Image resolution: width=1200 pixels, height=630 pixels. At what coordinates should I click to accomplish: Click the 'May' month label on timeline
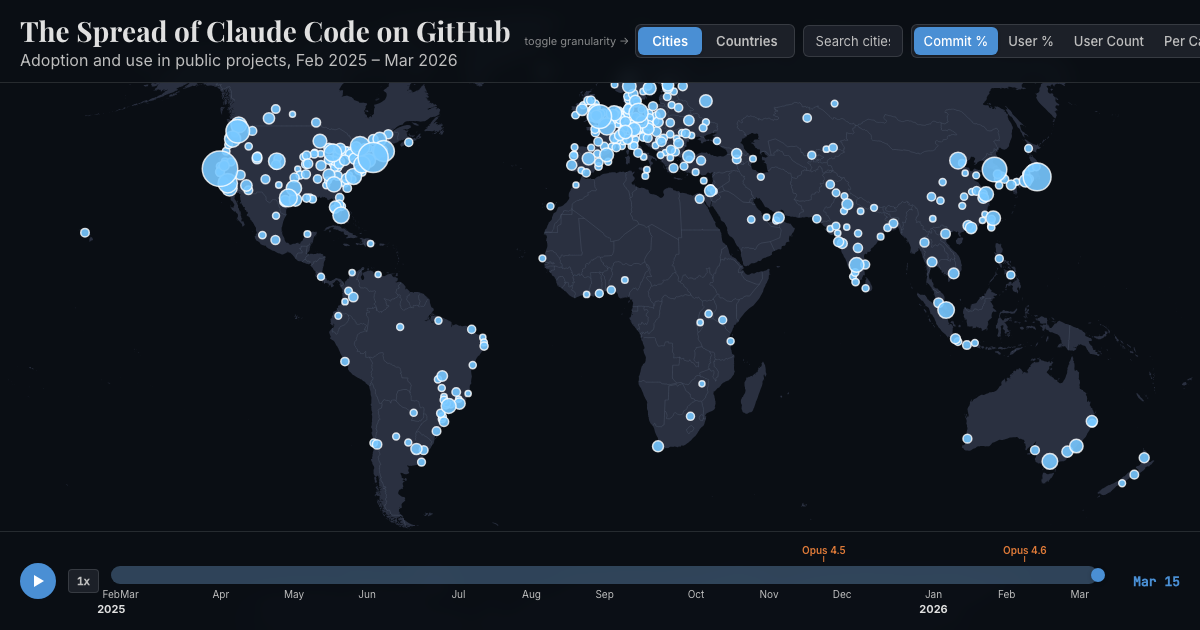[294, 594]
